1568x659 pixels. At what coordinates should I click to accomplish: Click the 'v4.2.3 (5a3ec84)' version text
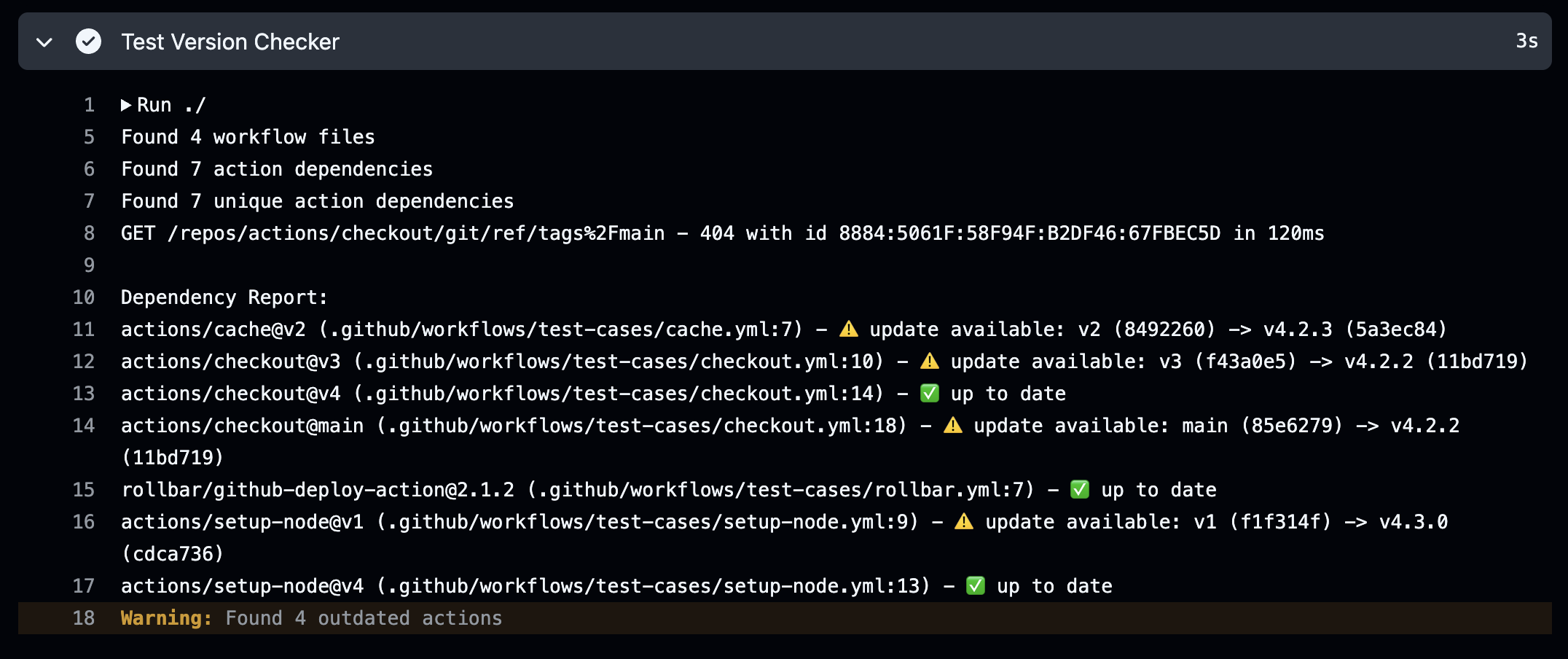pos(1355,329)
